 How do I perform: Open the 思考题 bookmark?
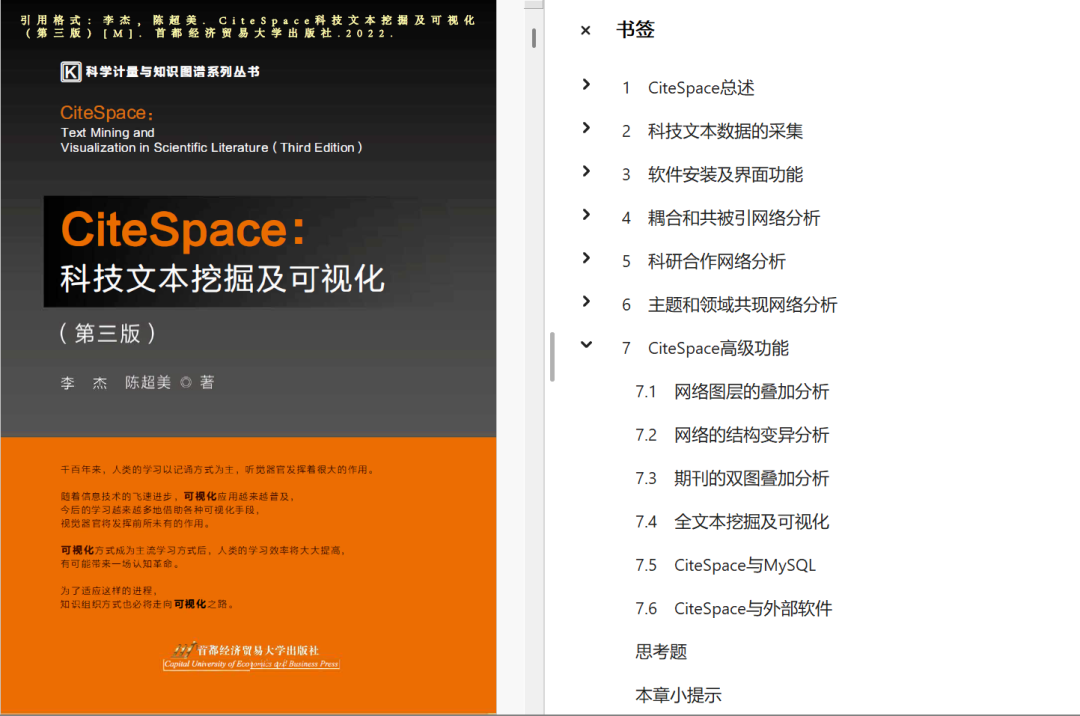(661, 652)
